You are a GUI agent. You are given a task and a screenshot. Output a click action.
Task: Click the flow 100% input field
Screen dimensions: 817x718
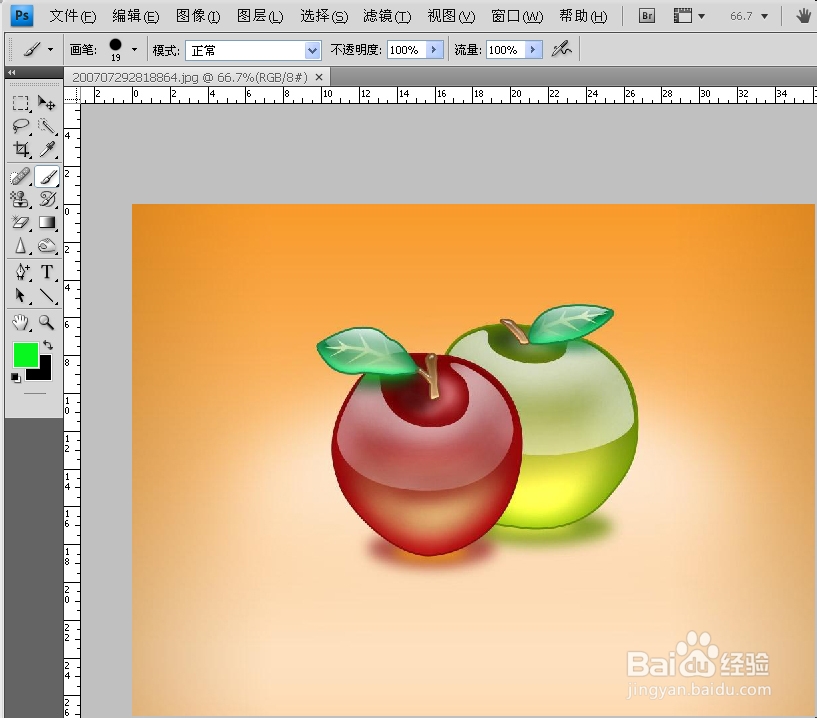[504, 50]
